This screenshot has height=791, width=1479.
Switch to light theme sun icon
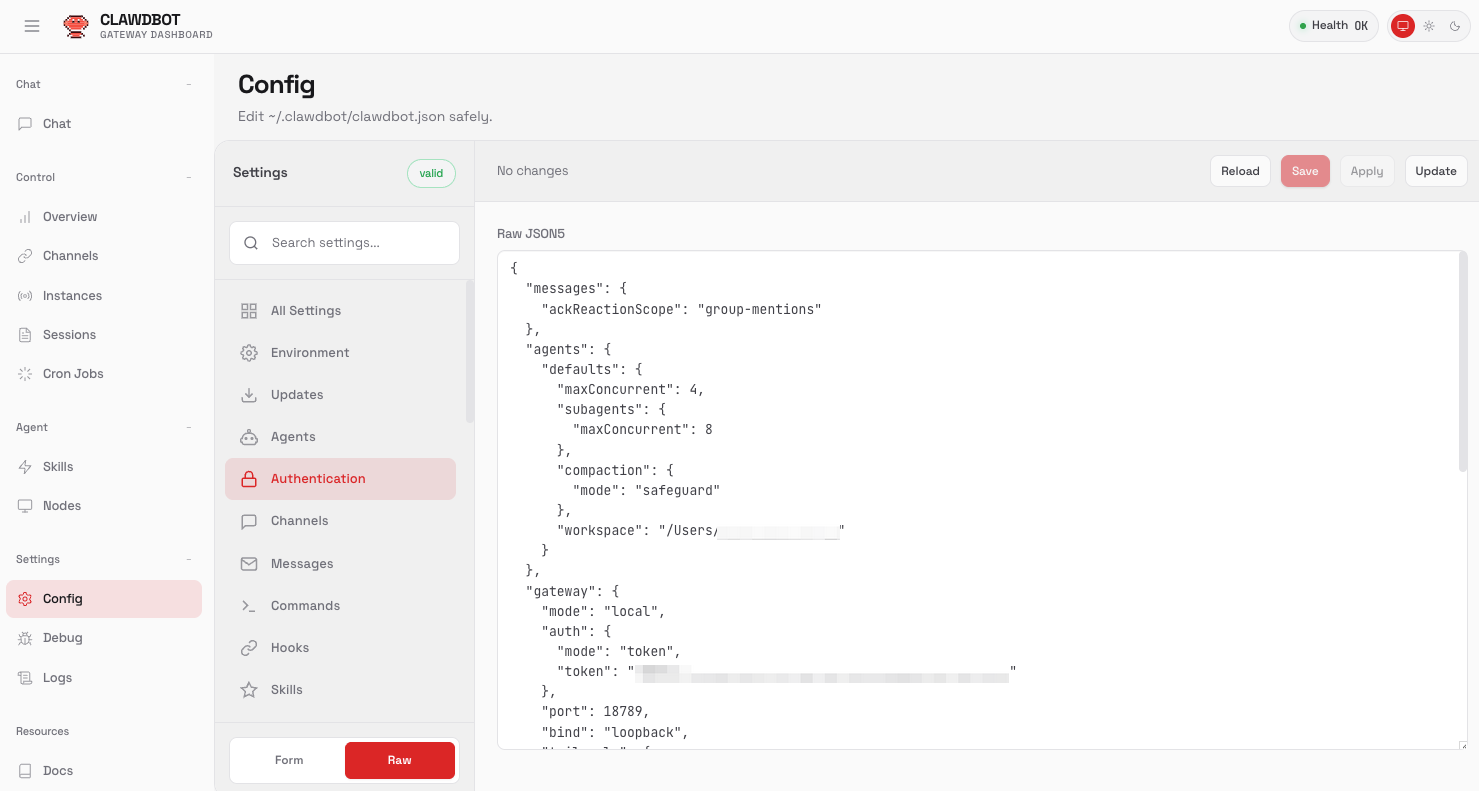click(1429, 26)
